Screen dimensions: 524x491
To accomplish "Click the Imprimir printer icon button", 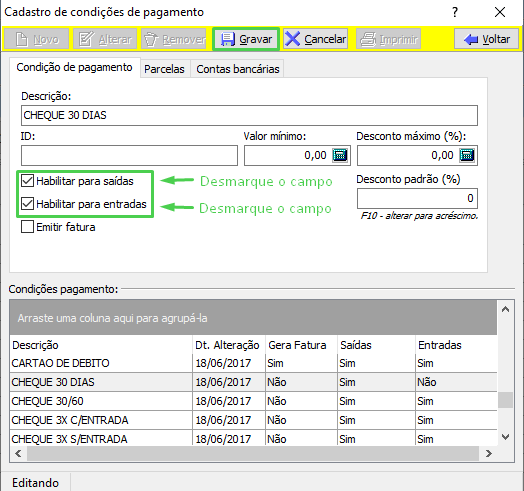I will click(x=388, y=39).
